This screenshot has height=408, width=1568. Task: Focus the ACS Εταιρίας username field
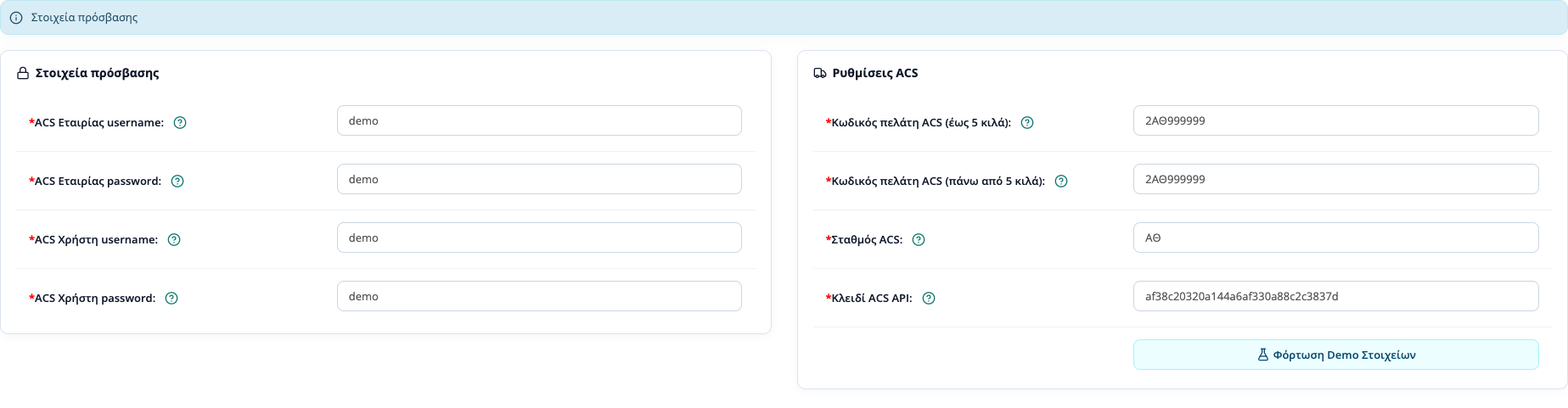pyautogui.click(x=539, y=120)
